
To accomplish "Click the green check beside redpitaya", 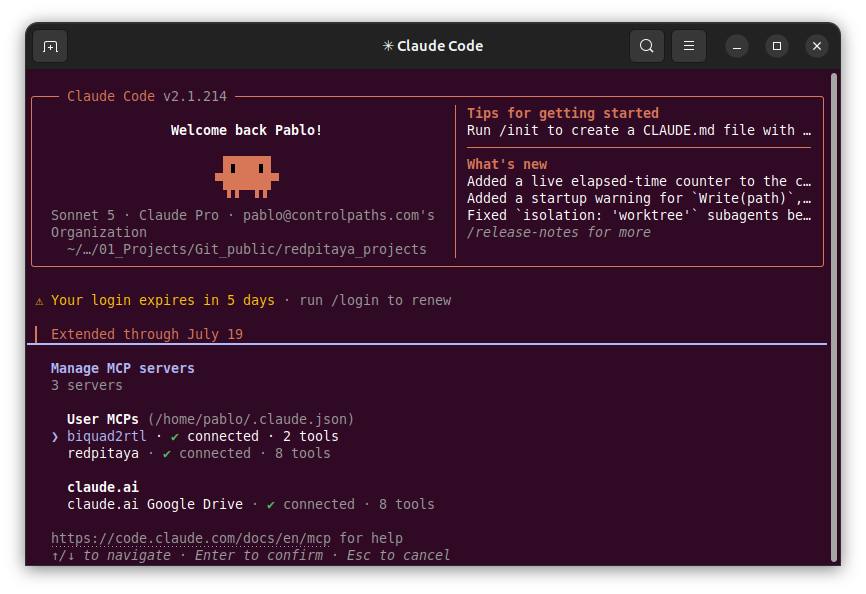I will pos(166,454).
